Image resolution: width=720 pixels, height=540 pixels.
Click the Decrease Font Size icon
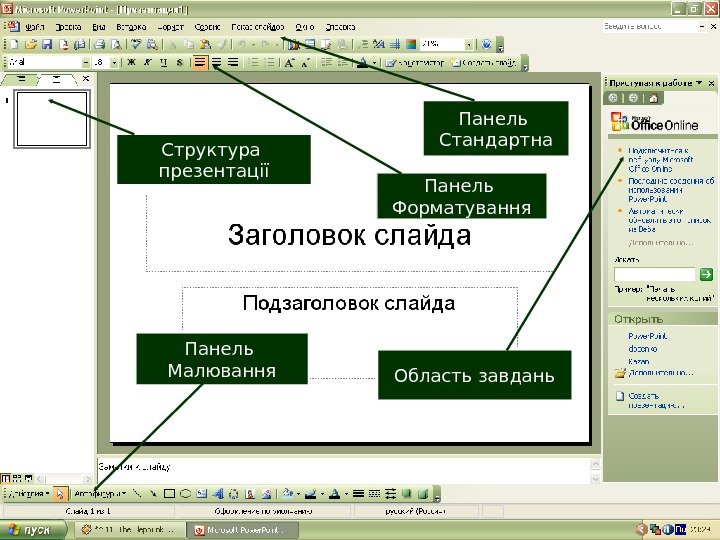[x=306, y=62]
